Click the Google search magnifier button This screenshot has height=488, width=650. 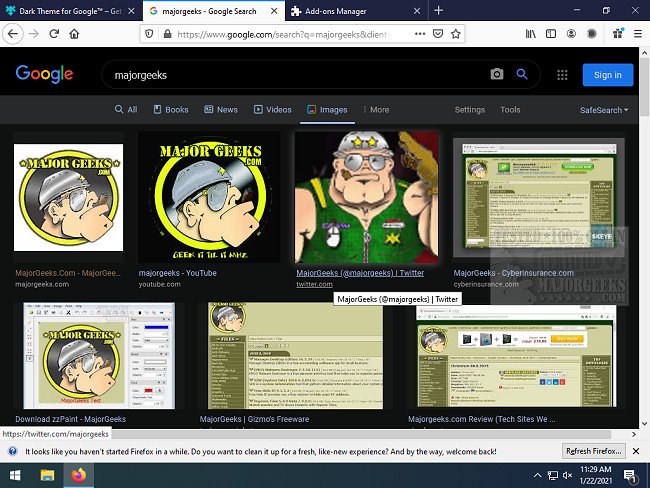click(522, 74)
